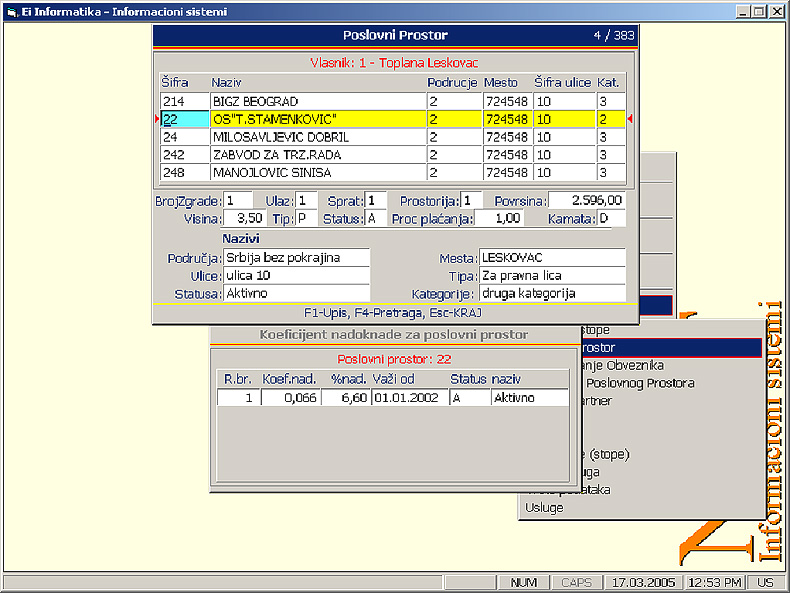The image size is (790, 593).
Task: Choose the Obveznika menu entry
Action: 625,365
